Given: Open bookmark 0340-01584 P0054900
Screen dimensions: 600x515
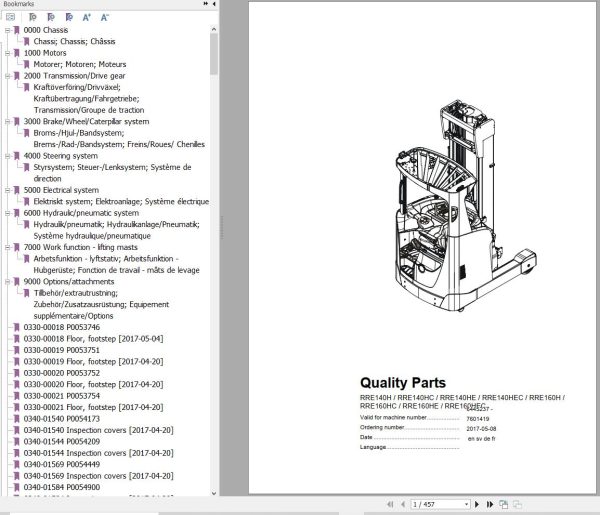Looking at the screenshot, I should [x=62, y=487].
